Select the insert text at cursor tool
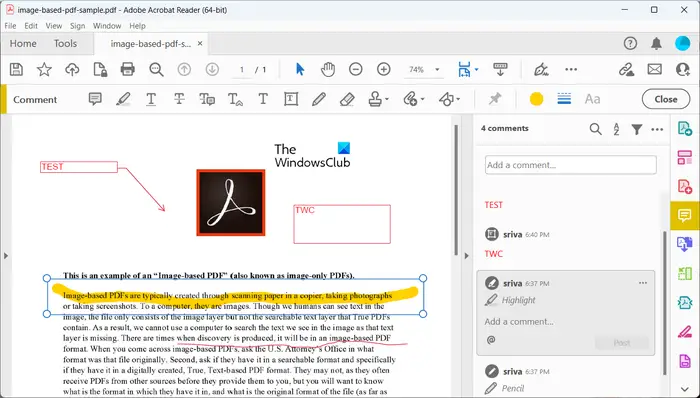700x398 pixels. click(x=235, y=99)
